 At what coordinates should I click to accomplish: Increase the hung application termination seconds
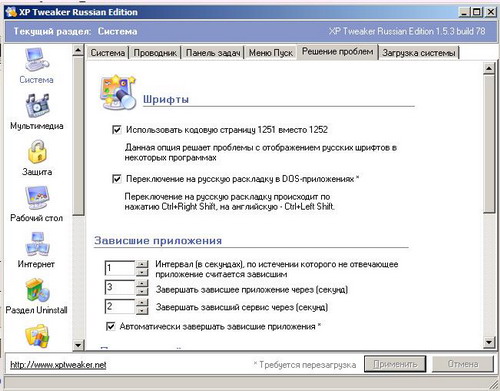pyautogui.click(x=142, y=283)
